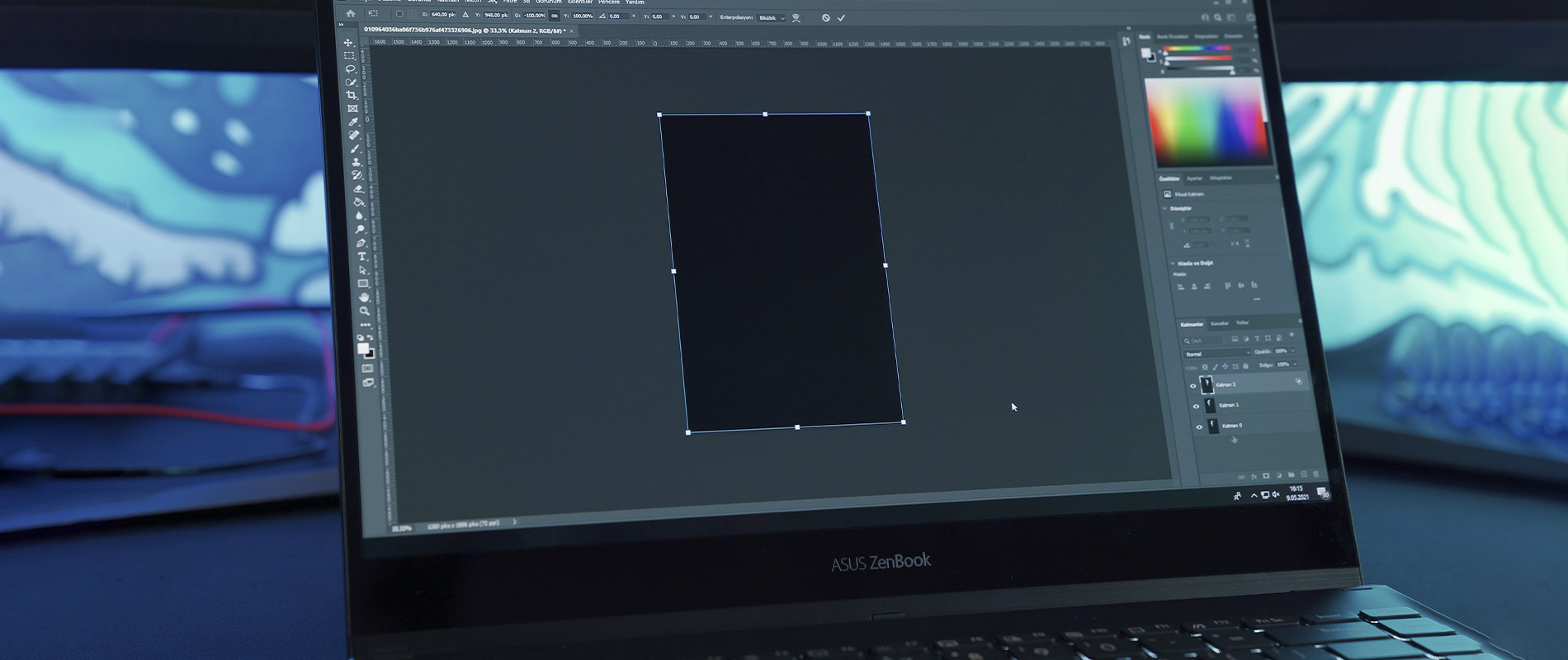Activate the Zoom magnifier tool
This screenshot has height=660, width=1568.
(x=364, y=311)
